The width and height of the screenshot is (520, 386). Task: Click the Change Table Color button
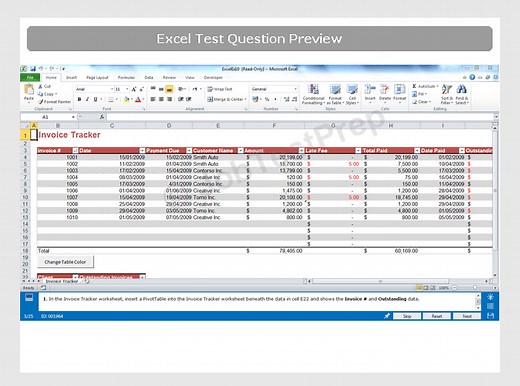tap(65, 262)
